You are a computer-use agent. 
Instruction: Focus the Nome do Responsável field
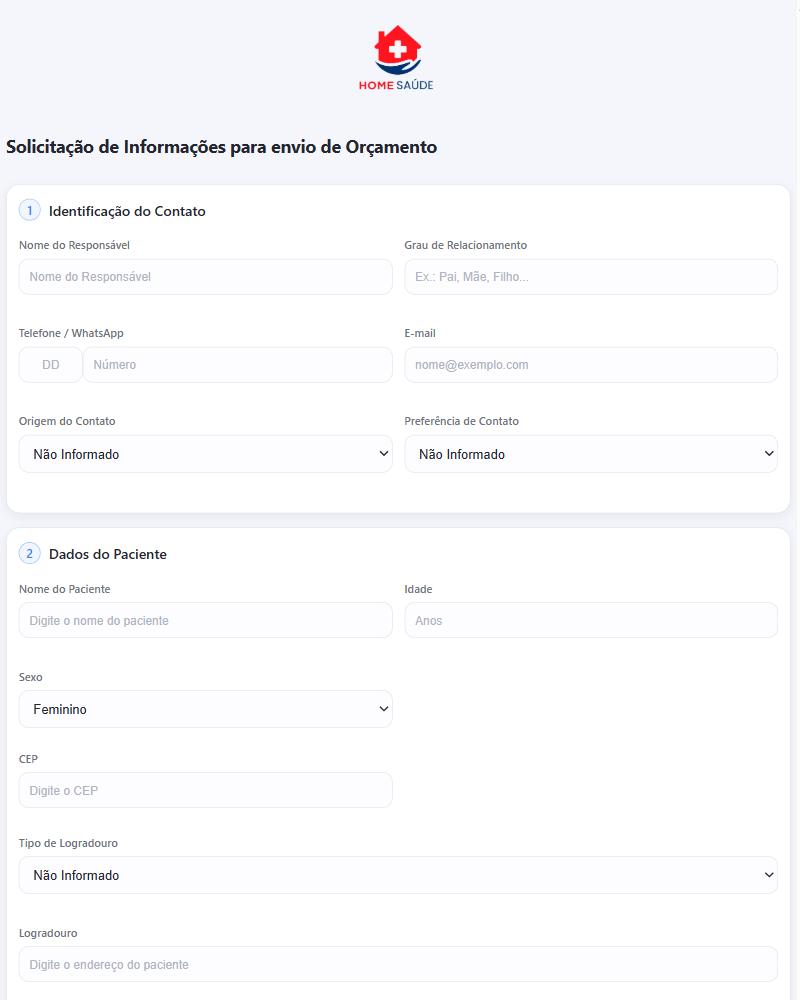pos(205,277)
